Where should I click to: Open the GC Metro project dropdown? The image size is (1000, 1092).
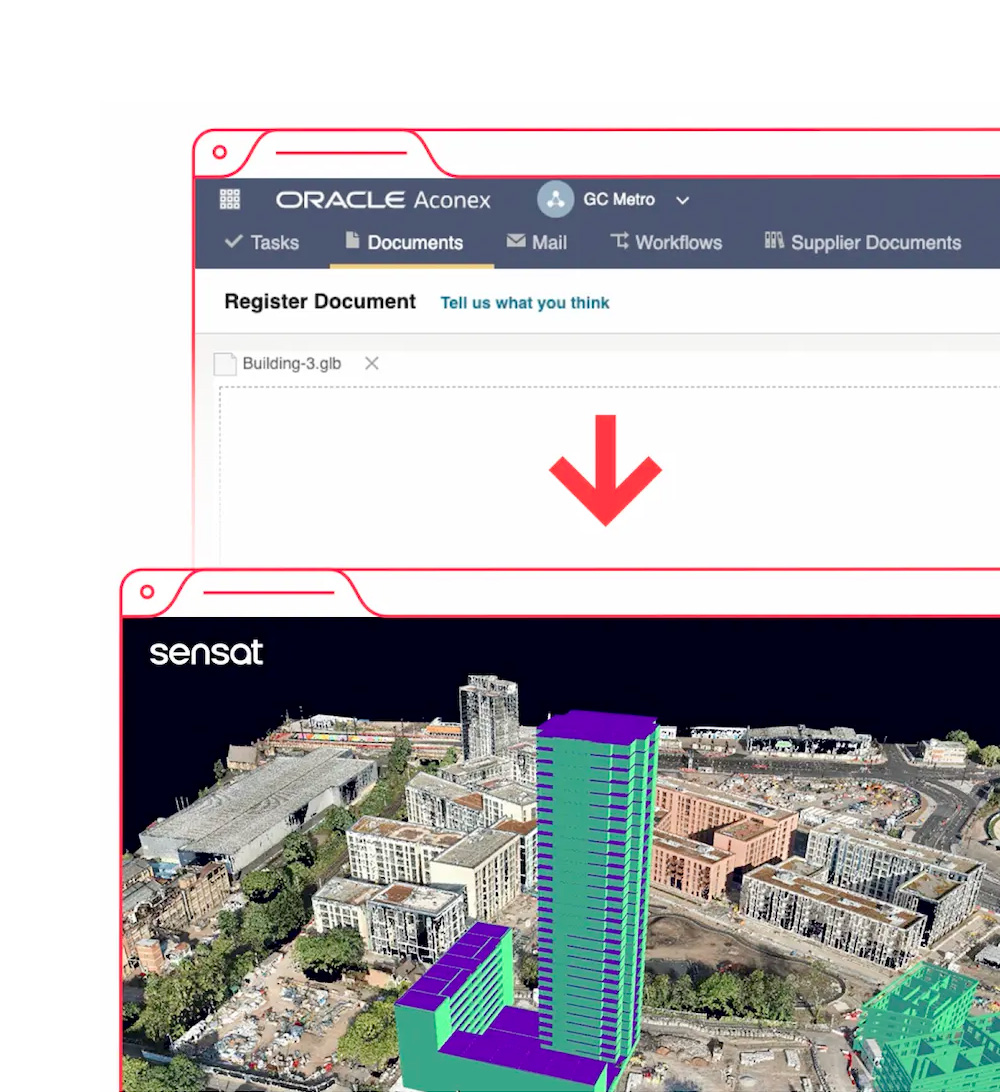pyautogui.click(x=683, y=200)
